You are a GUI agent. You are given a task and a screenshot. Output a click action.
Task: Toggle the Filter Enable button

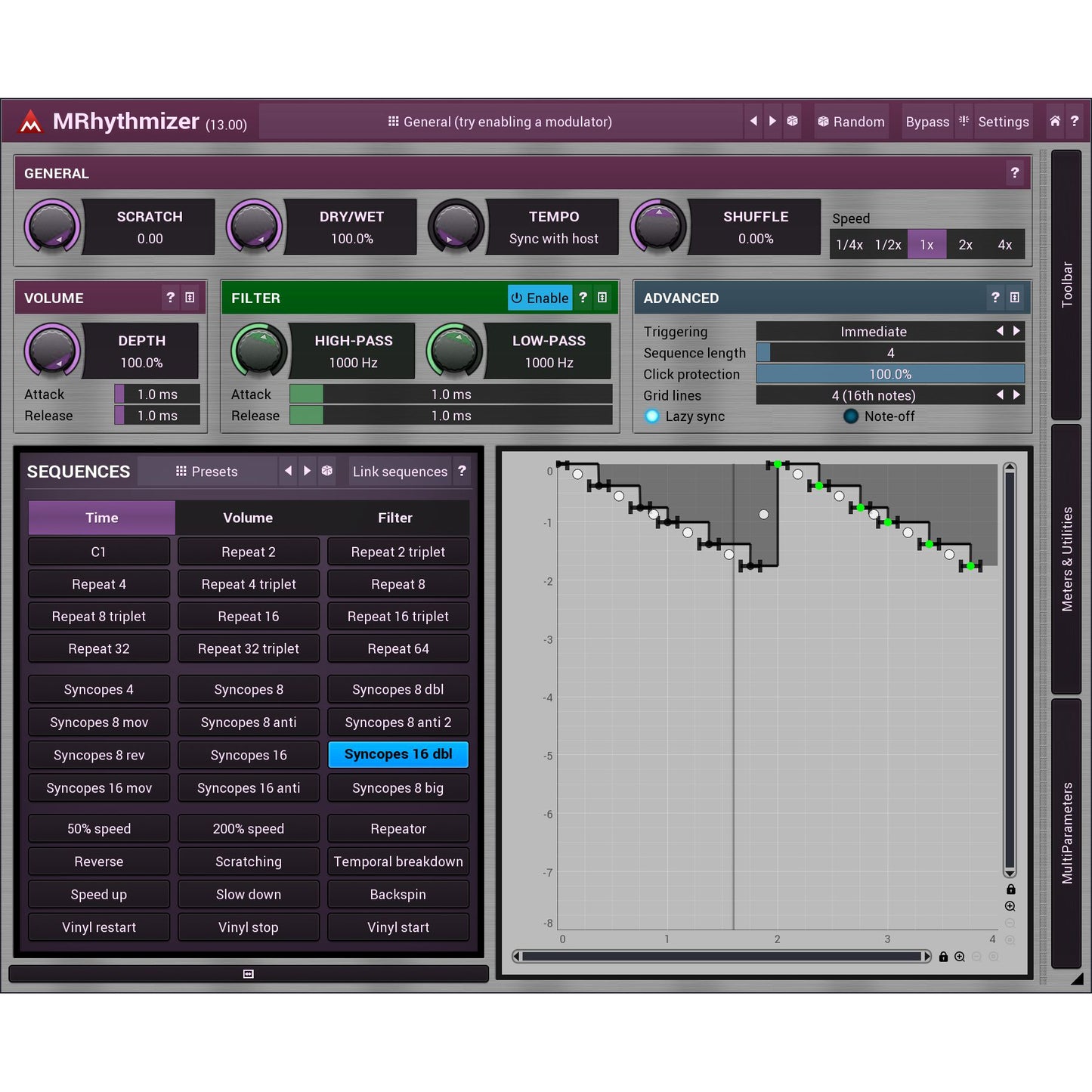click(x=540, y=298)
